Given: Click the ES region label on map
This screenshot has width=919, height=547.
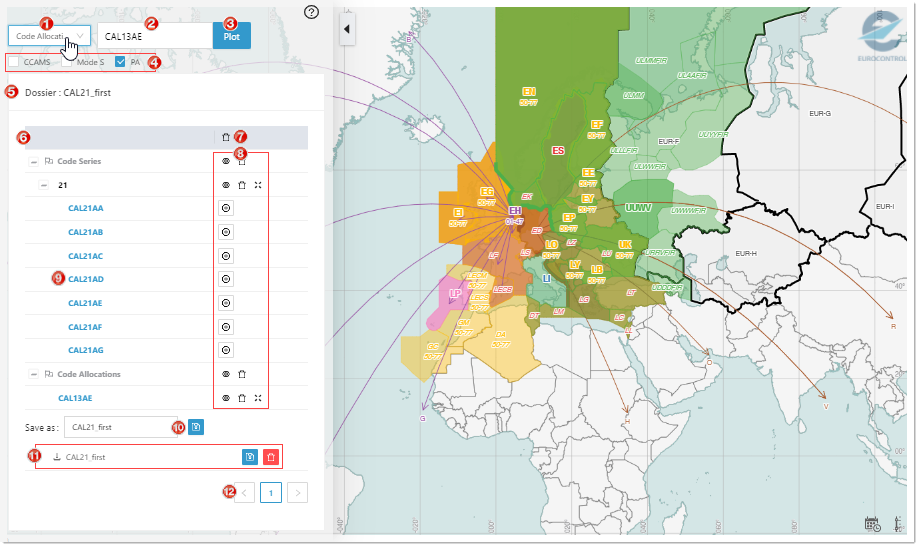Looking at the screenshot, I should (x=558, y=151).
